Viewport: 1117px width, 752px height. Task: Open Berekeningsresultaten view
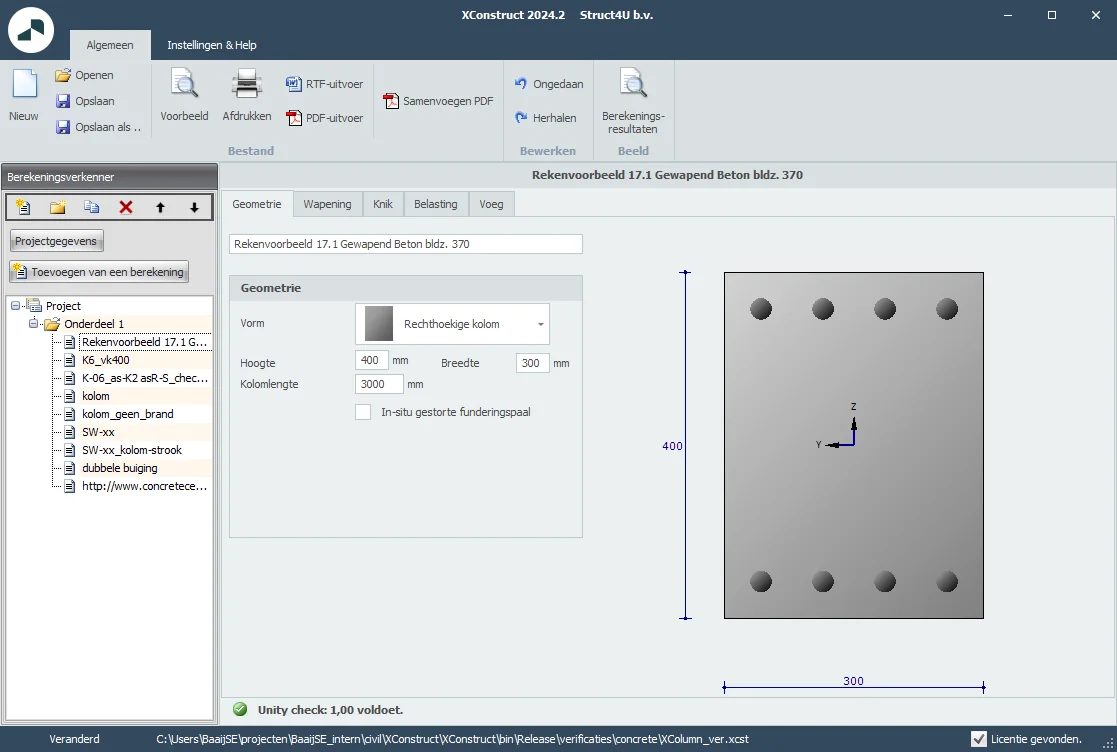pyautogui.click(x=633, y=101)
